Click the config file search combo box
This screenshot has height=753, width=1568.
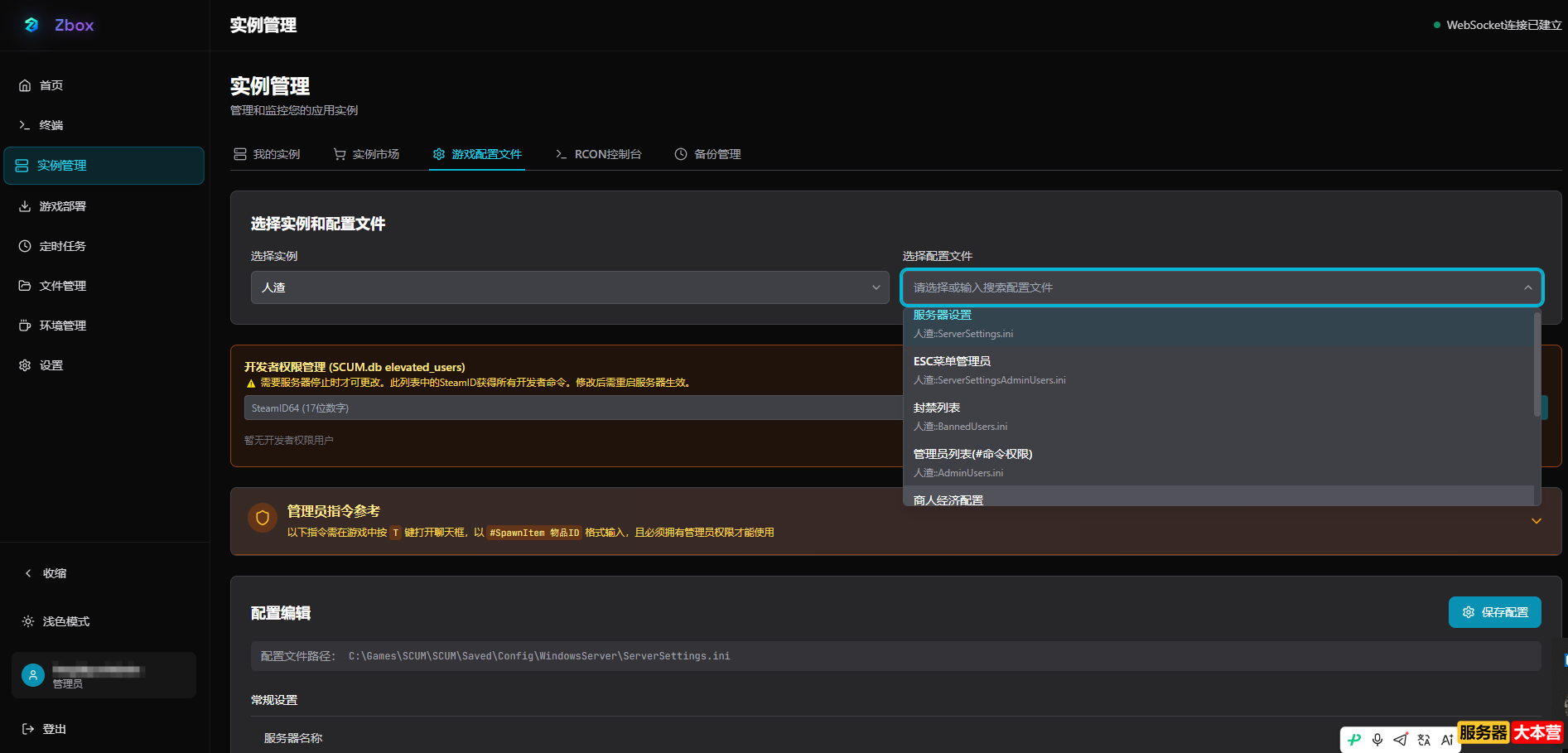[x=1222, y=287]
